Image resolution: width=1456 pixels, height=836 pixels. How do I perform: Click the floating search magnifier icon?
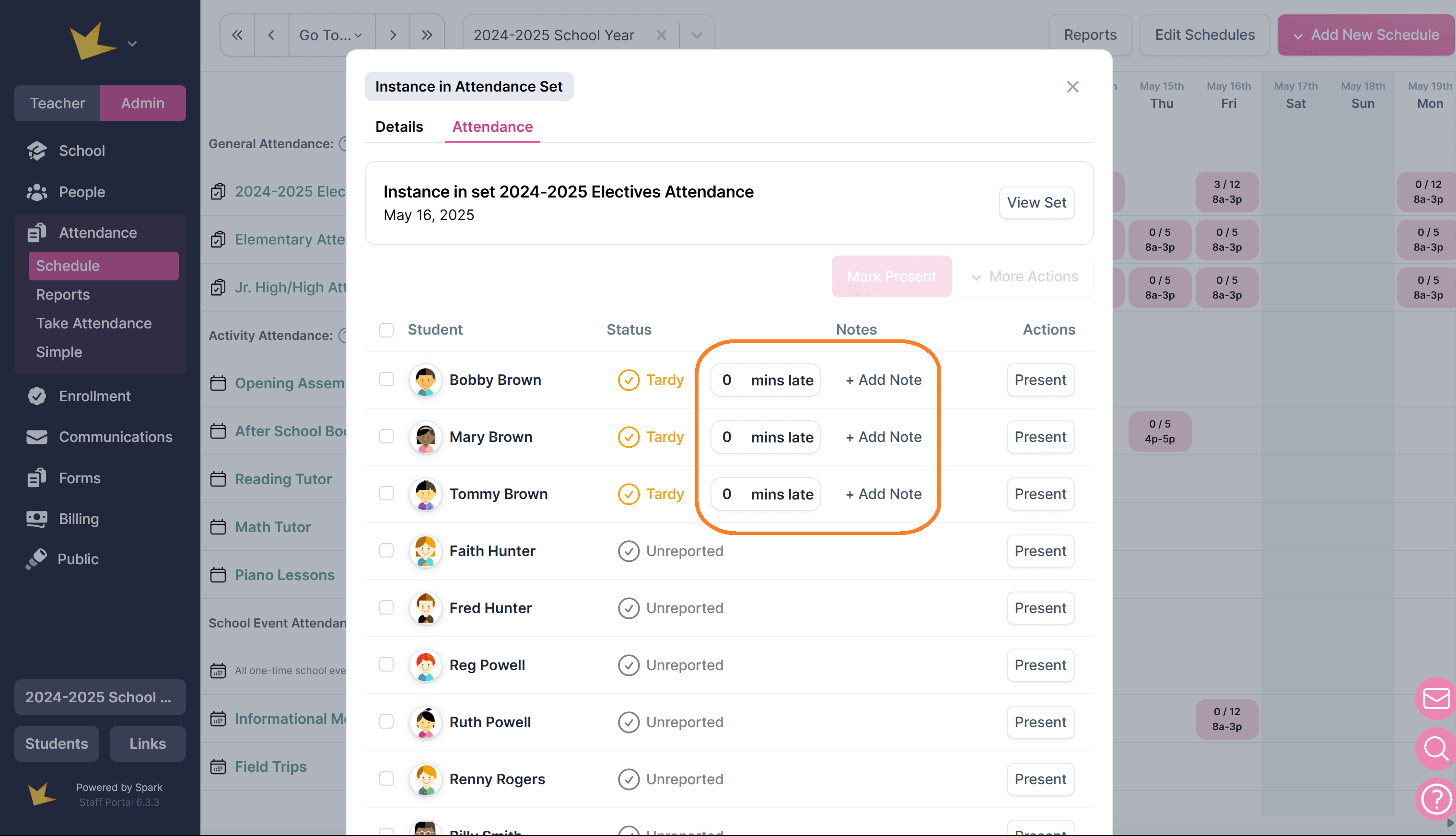(x=1435, y=748)
